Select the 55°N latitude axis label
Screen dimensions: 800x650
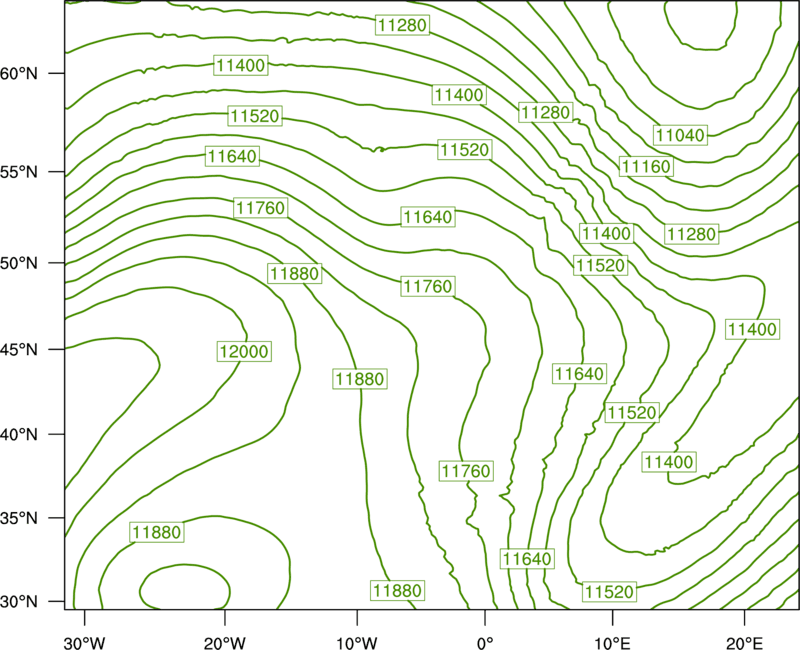19,172
